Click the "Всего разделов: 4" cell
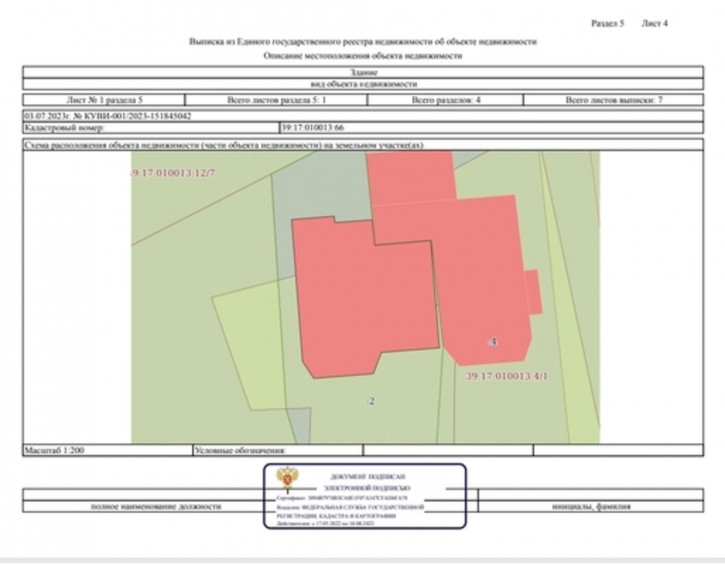This screenshot has height=565, width=725. (446, 101)
